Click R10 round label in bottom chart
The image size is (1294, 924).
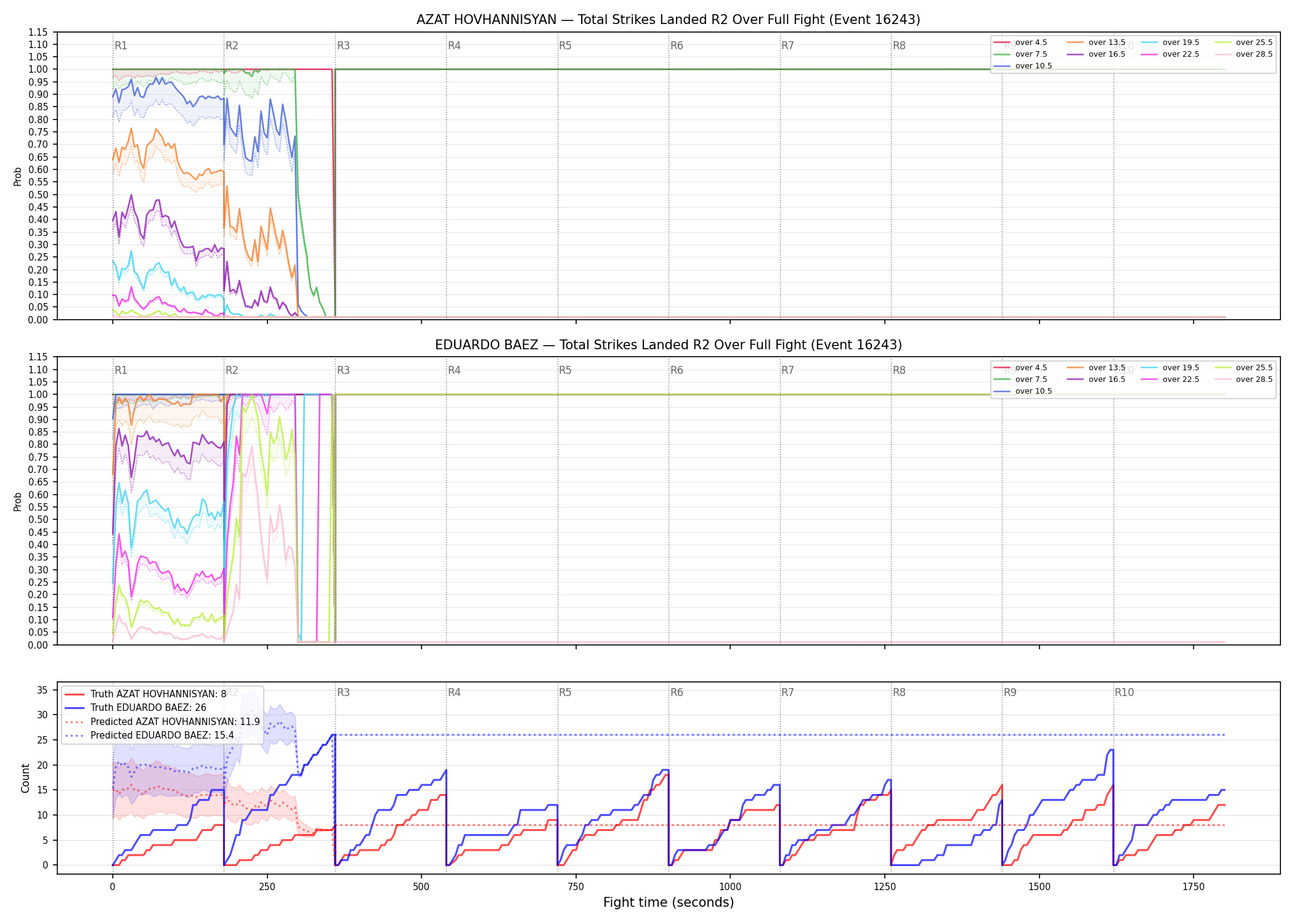1124,692
